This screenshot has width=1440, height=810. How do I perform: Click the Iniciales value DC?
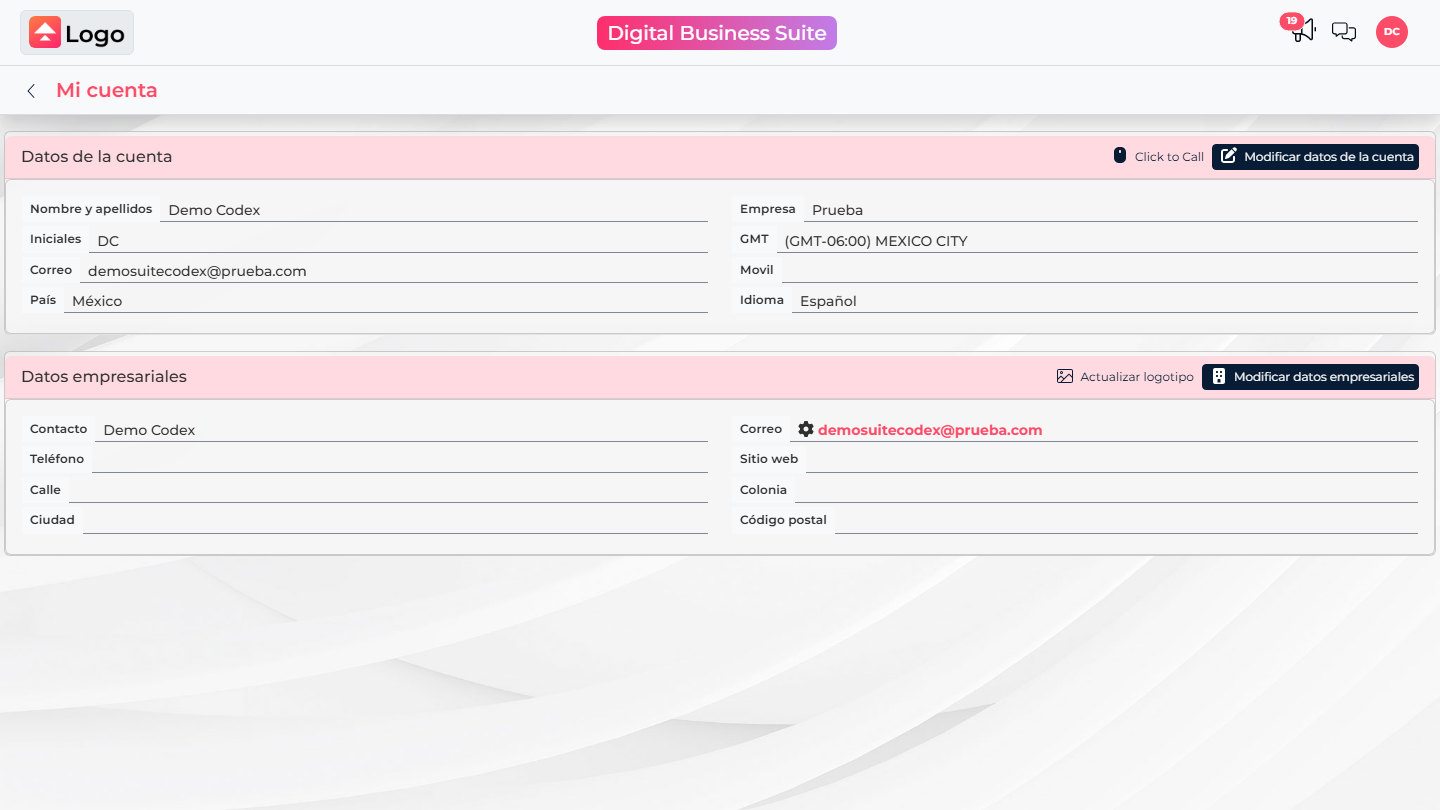398,241
